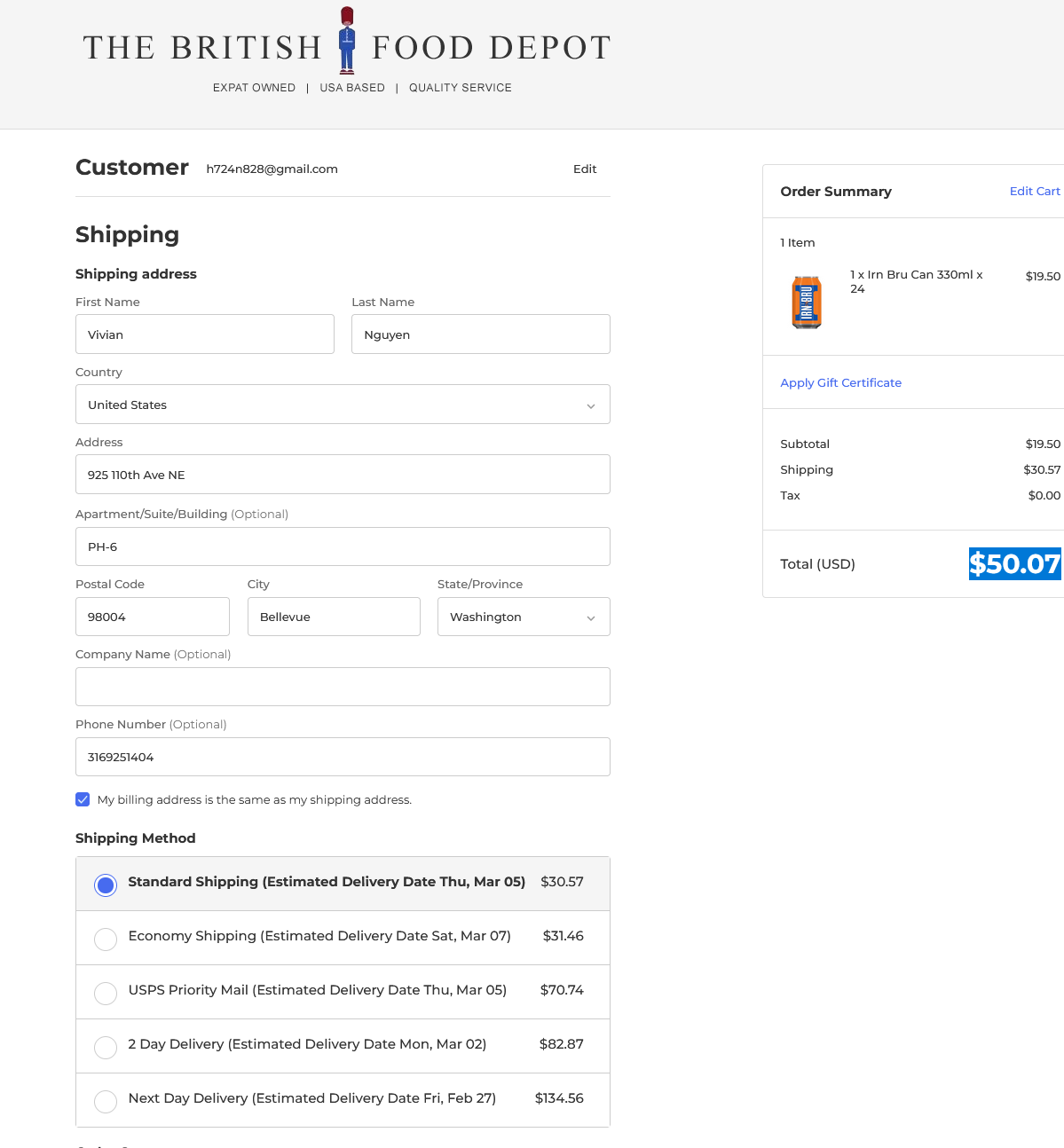Open Edit Cart in Order Summary
Screen dimensions: 1064x1148
1034,192
